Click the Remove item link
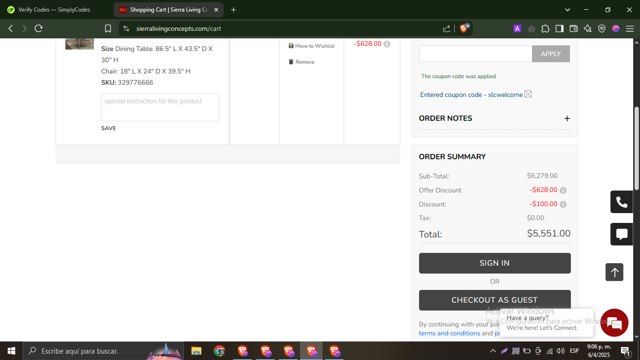The image size is (640, 360). [302, 62]
